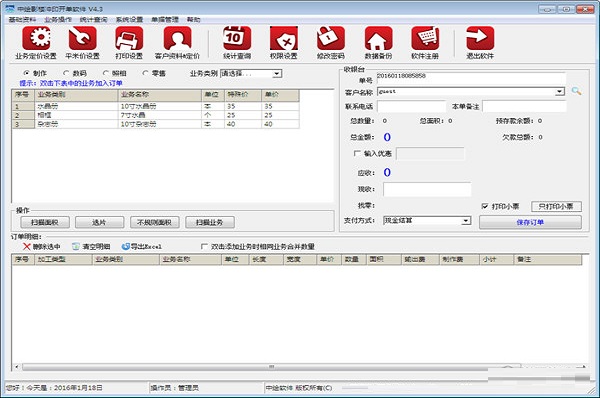This screenshot has width=600, height=398.
Task: Click 单号 input field
Action: click(x=471, y=78)
